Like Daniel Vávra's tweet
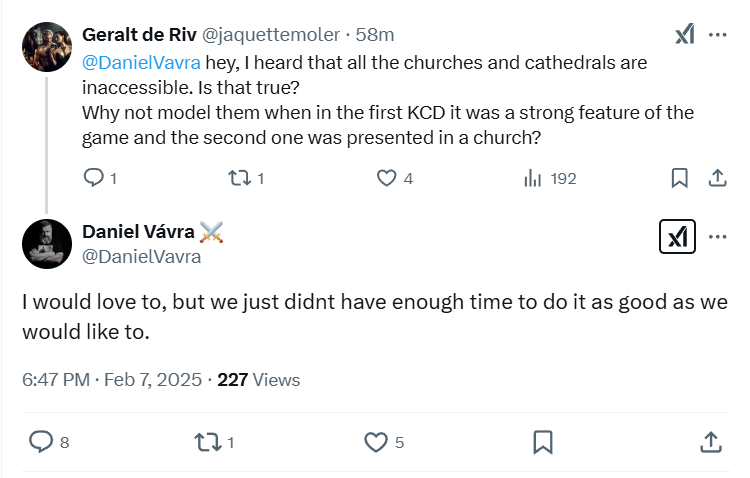Screen dimensions: 750x478 click(x=375, y=441)
